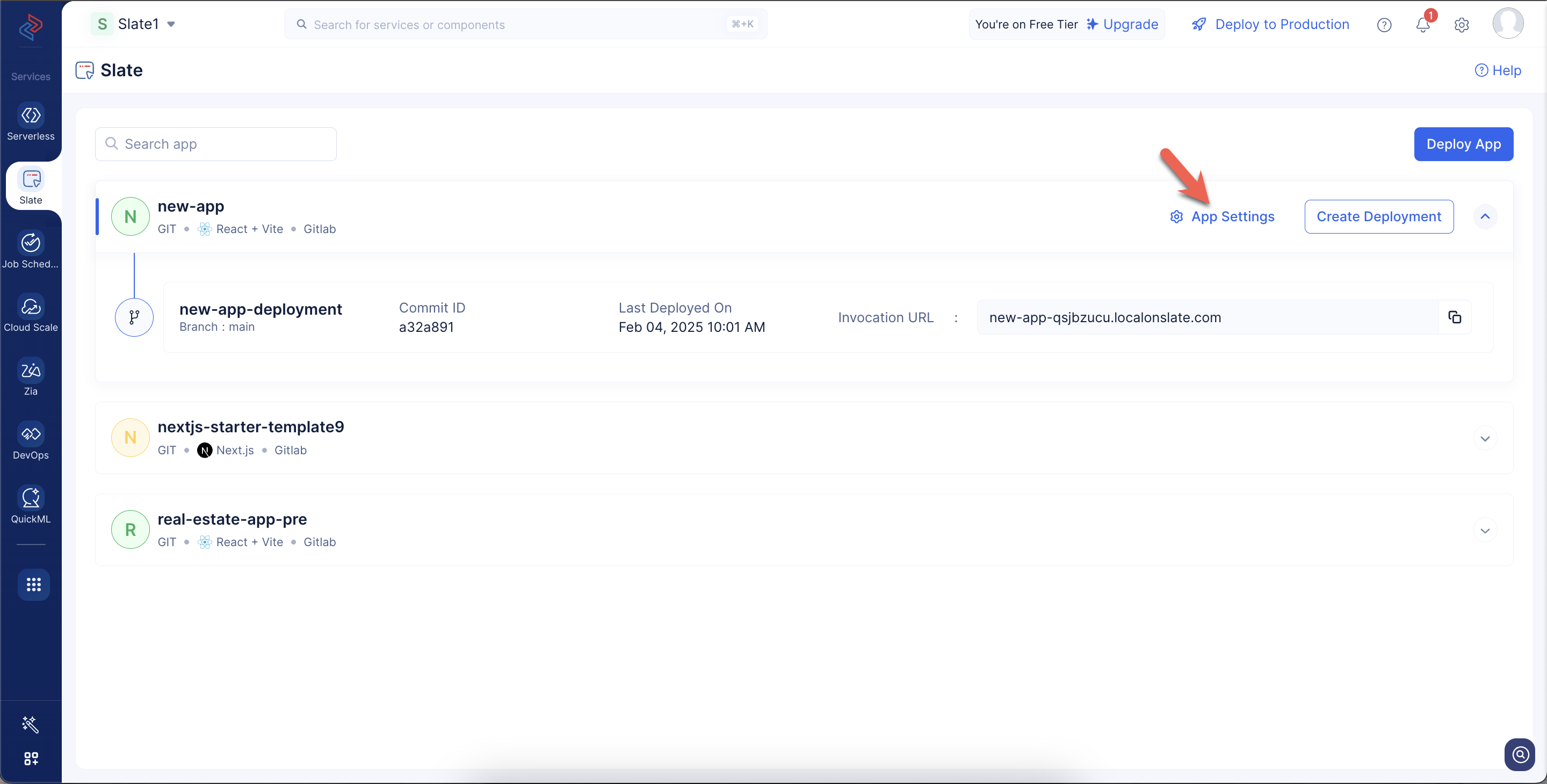Click the top bar settings gear

click(x=1461, y=25)
